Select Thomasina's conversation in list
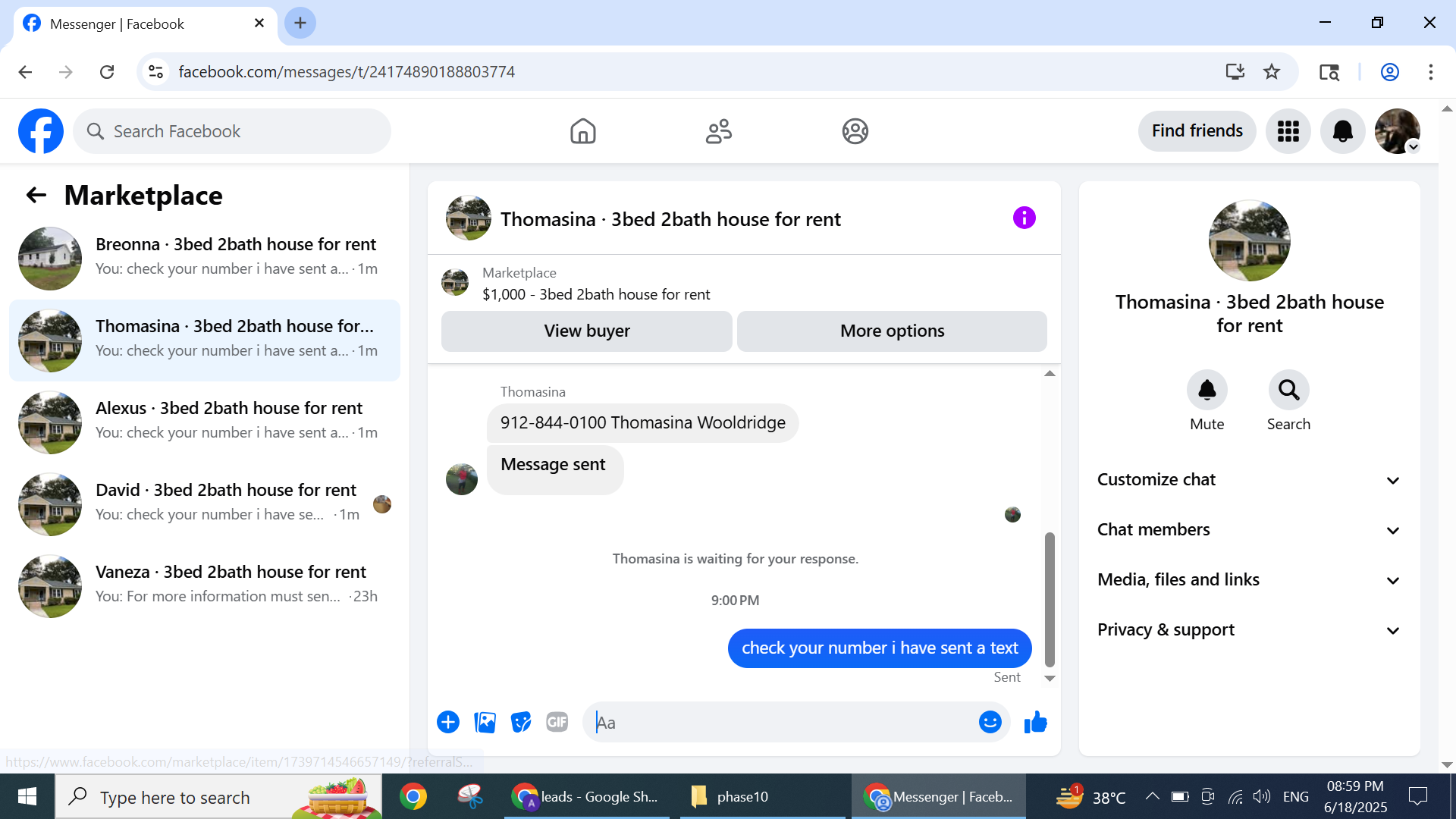 pos(205,340)
